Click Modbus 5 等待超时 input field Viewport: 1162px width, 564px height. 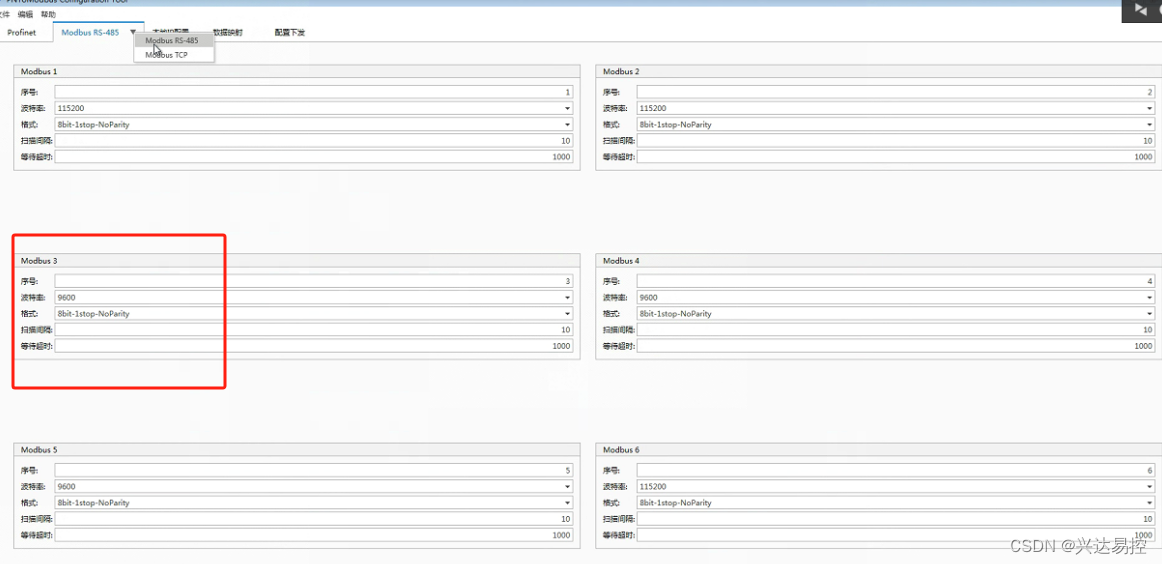point(313,535)
